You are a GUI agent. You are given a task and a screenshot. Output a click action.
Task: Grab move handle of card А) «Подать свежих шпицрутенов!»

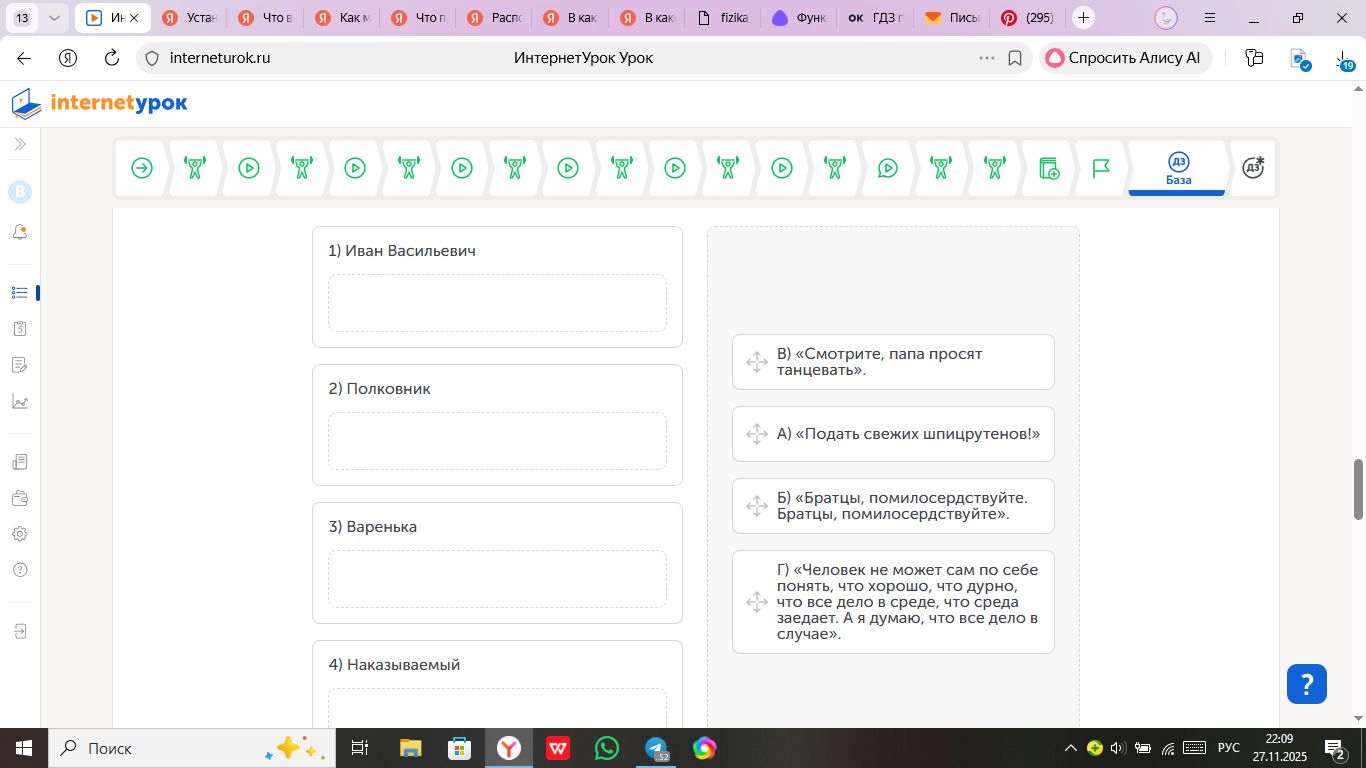coord(756,434)
